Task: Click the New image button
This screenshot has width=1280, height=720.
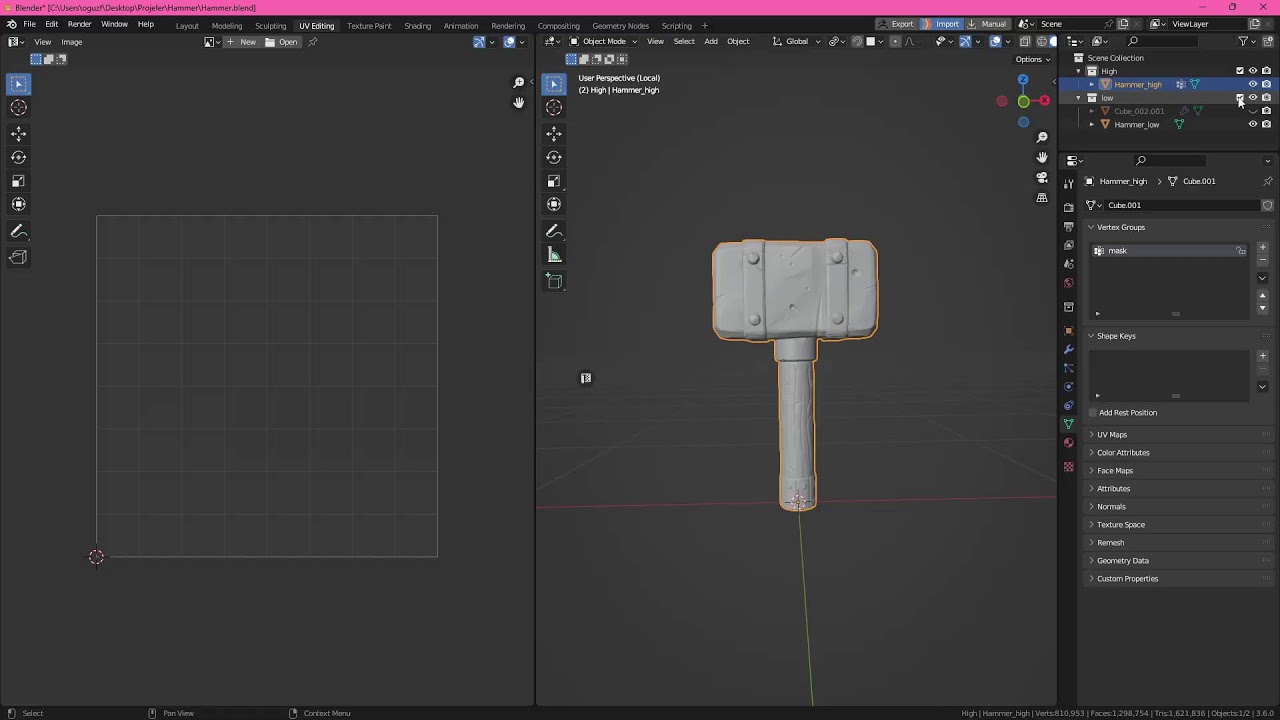Action: tap(241, 42)
